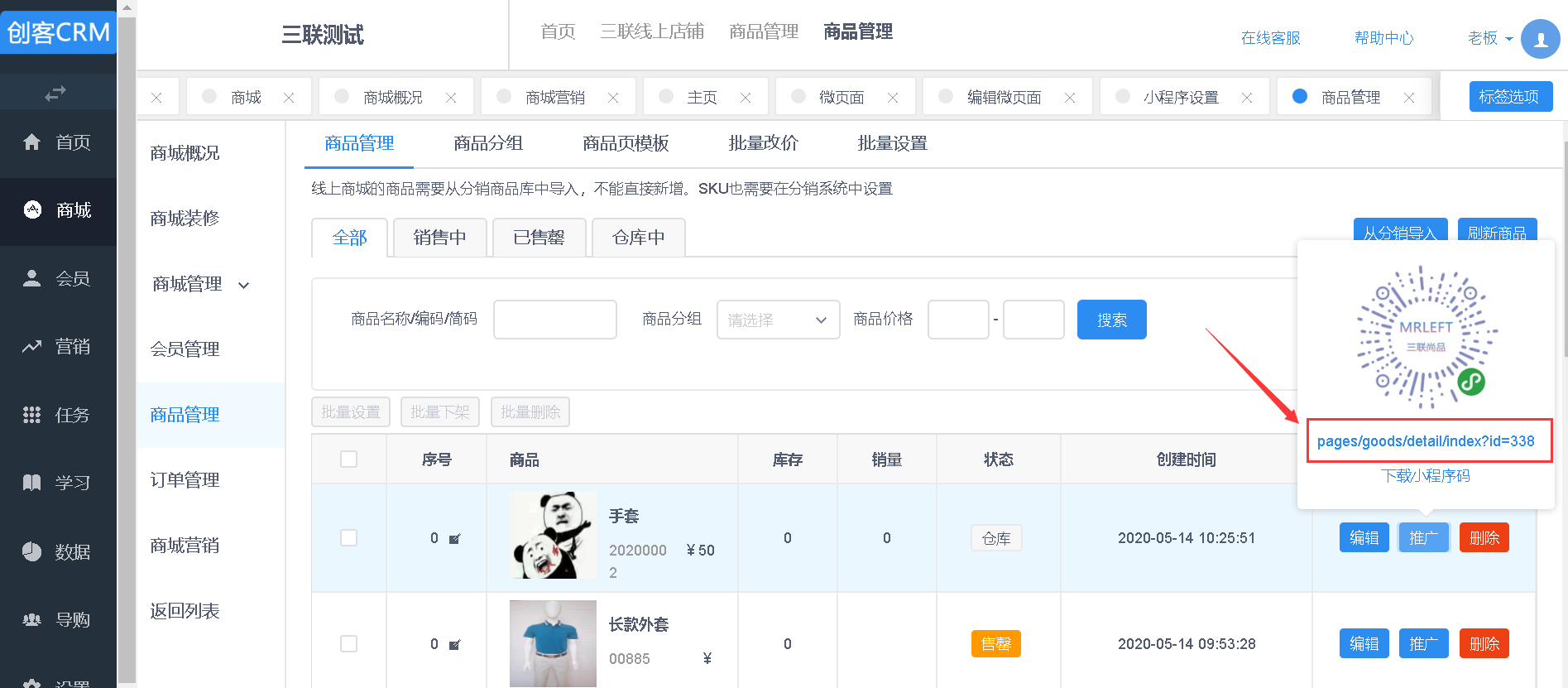The height and width of the screenshot is (688, 1568).
Task: Switch to the 商品分组 tab
Action: (488, 143)
